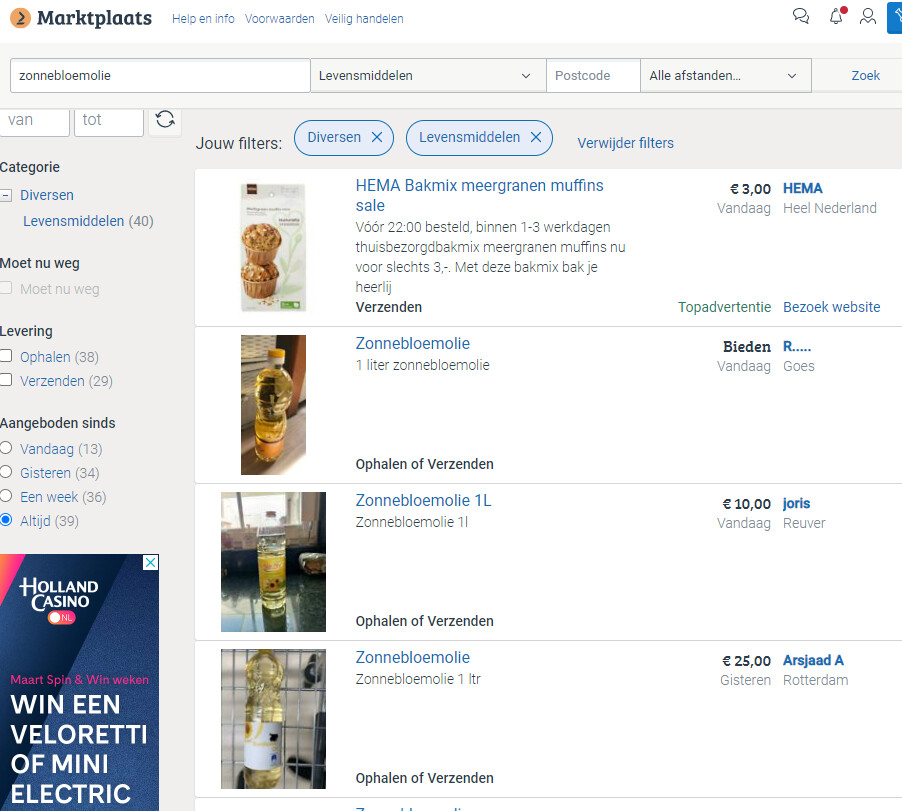Open the Voorwaarden link

pos(280,18)
